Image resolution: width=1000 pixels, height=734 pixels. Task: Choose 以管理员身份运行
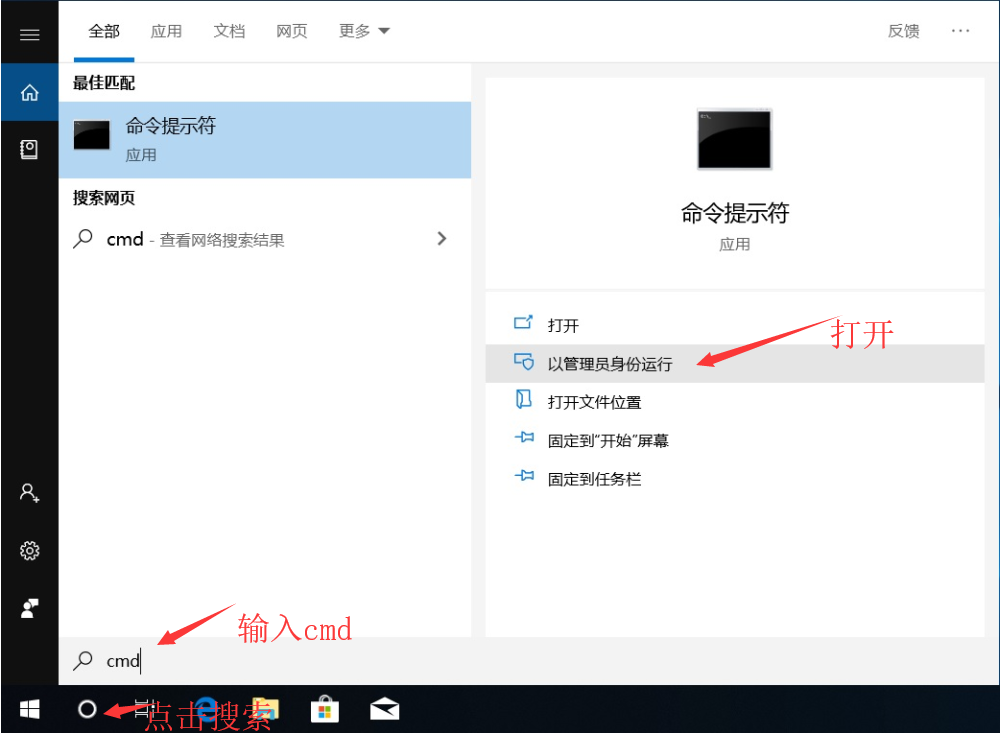tap(735, 363)
